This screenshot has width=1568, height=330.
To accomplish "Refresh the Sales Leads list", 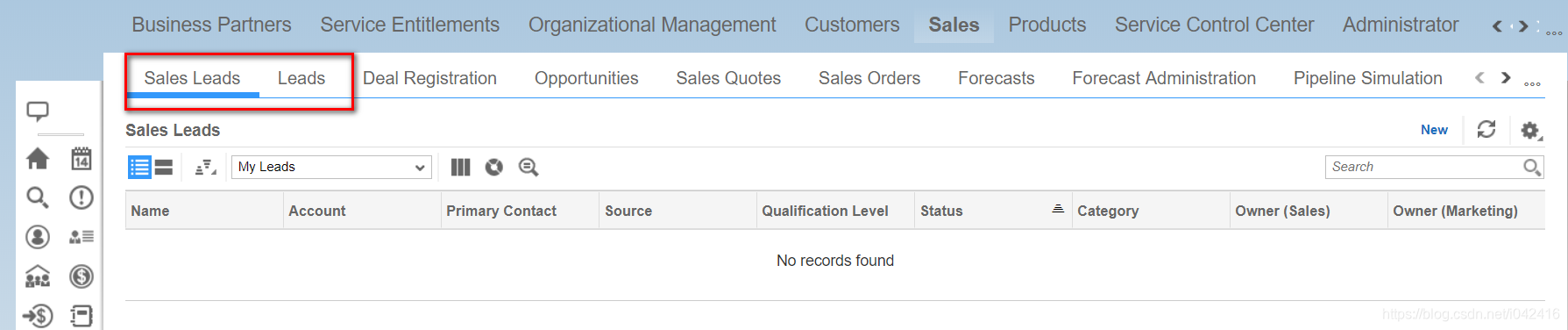I will click(x=1486, y=130).
